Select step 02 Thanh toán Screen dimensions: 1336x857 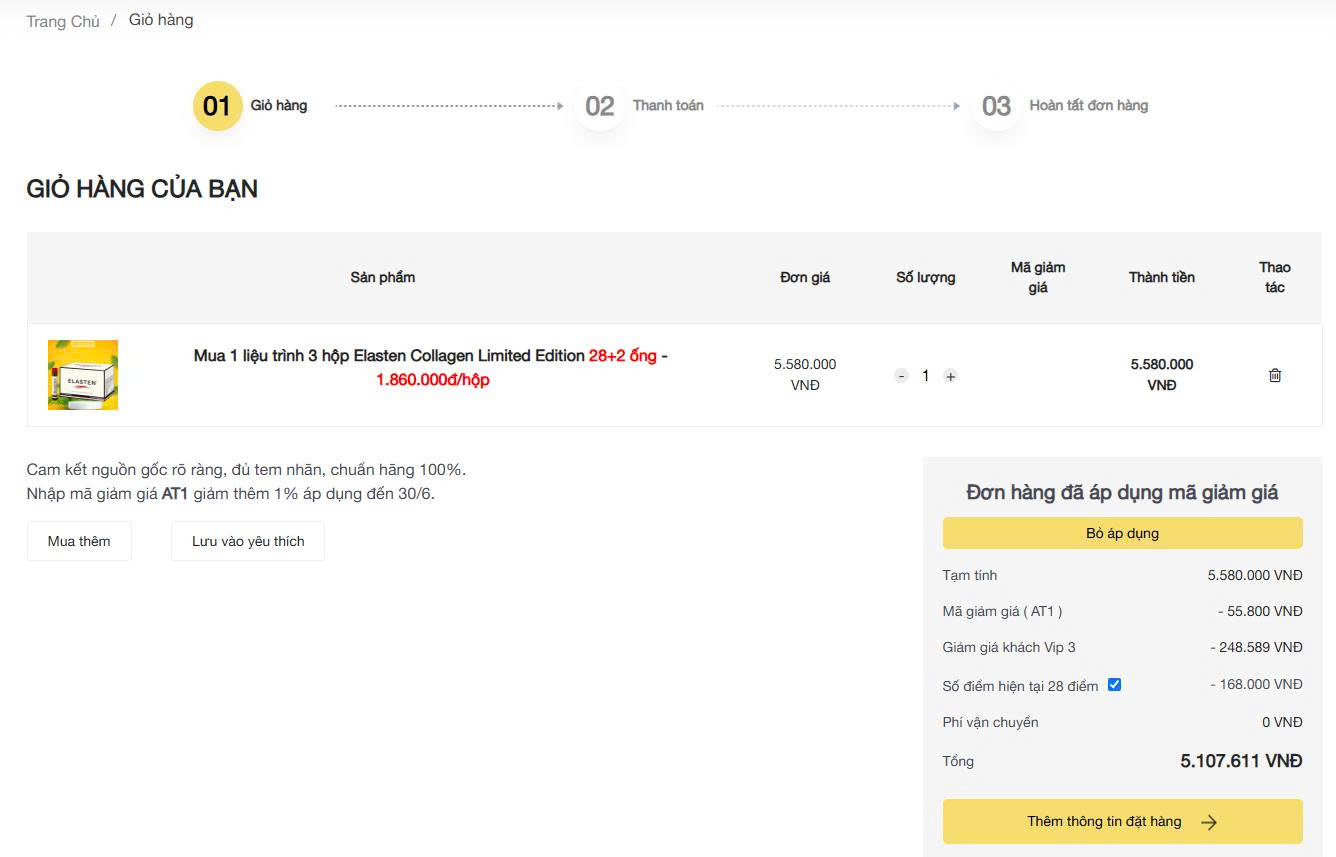pos(639,106)
